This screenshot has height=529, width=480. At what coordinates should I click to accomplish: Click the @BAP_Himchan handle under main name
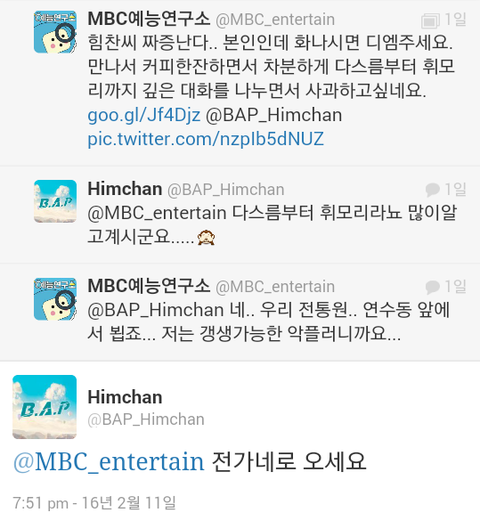pos(146,419)
